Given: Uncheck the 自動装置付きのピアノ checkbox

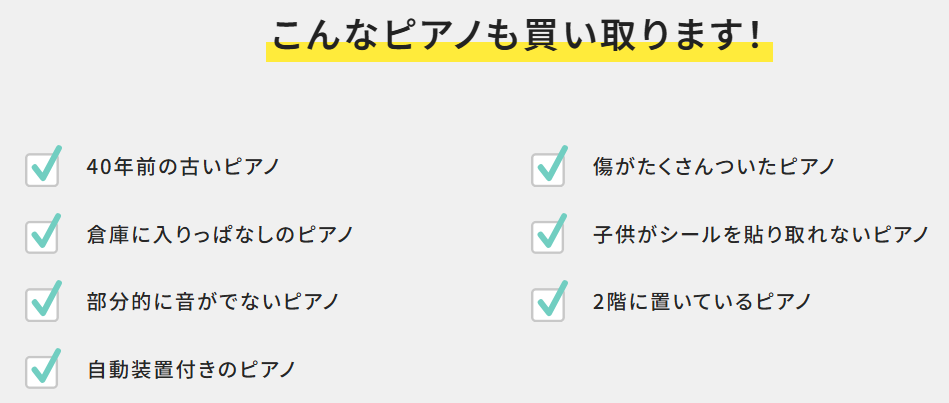Looking at the screenshot, I should tap(42, 370).
